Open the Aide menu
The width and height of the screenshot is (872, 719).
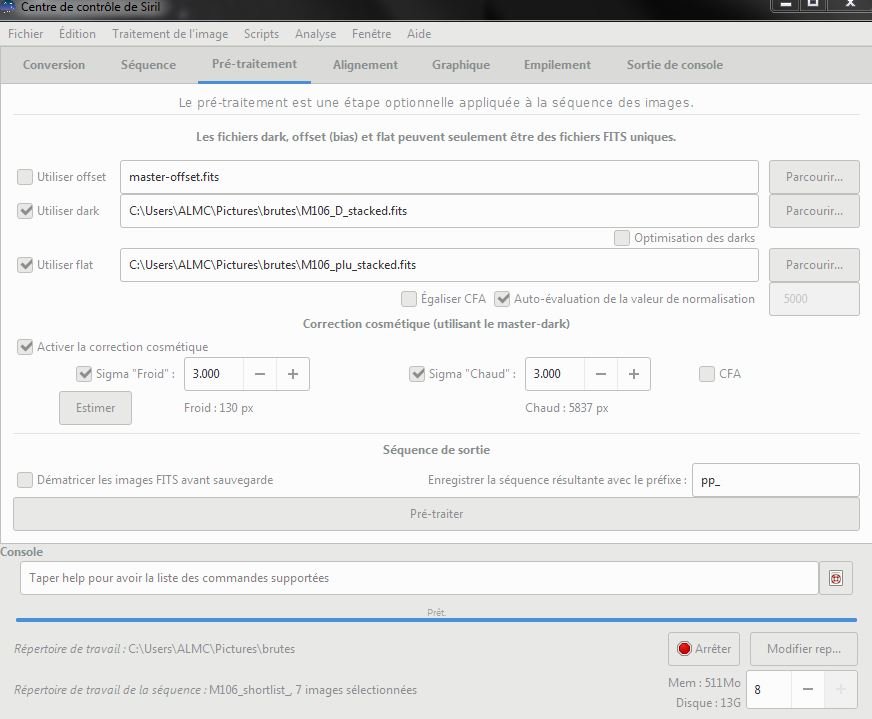(419, 34)
